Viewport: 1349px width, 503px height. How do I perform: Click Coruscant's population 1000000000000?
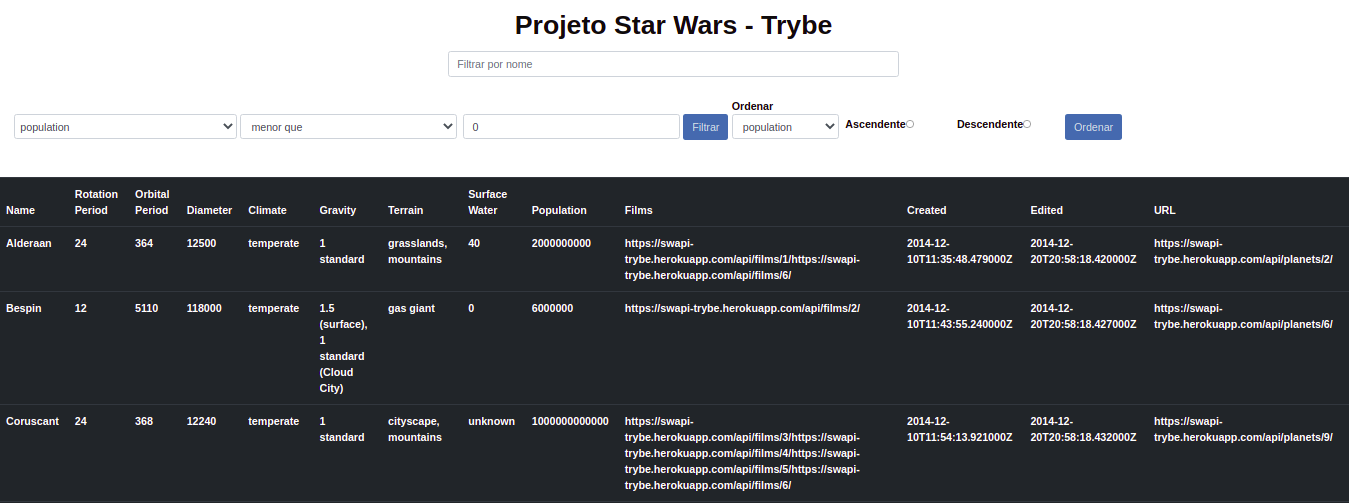(x=570, y=421)
